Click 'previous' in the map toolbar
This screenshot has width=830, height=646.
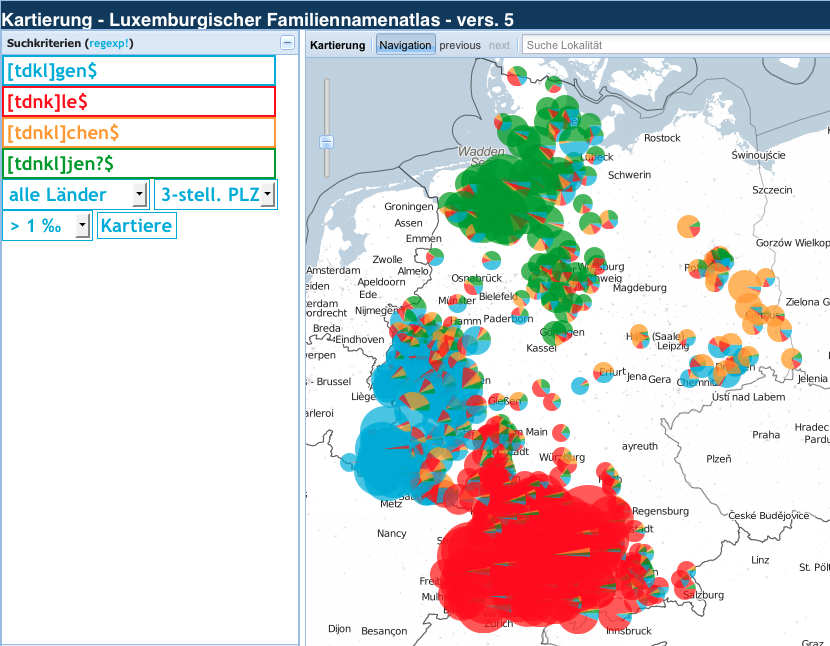[460, 45]
